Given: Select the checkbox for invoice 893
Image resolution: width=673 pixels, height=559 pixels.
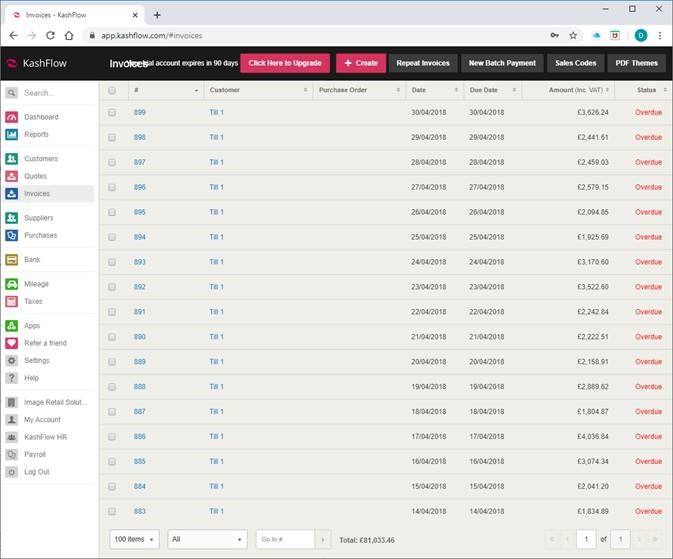Looking at the screenshot, I should tap(112, 262).
